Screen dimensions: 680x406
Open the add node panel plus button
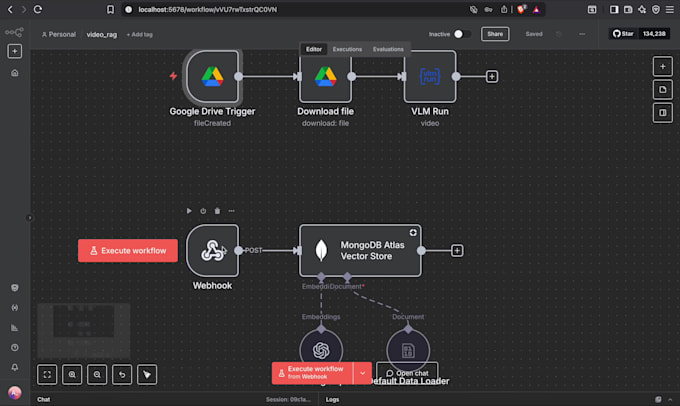click(x=663, y=67)
